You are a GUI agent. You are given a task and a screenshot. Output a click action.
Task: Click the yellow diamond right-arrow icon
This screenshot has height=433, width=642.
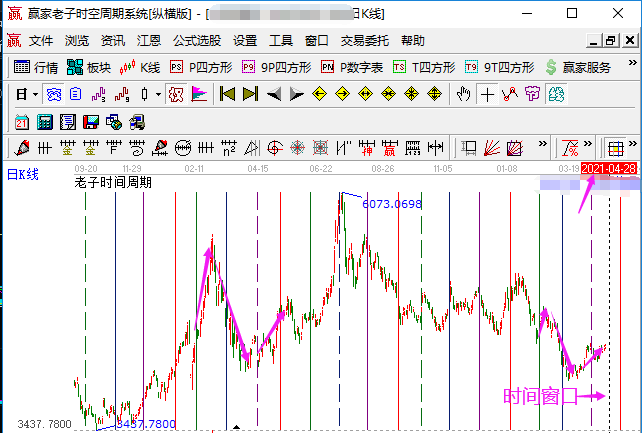tap(342, 94)
